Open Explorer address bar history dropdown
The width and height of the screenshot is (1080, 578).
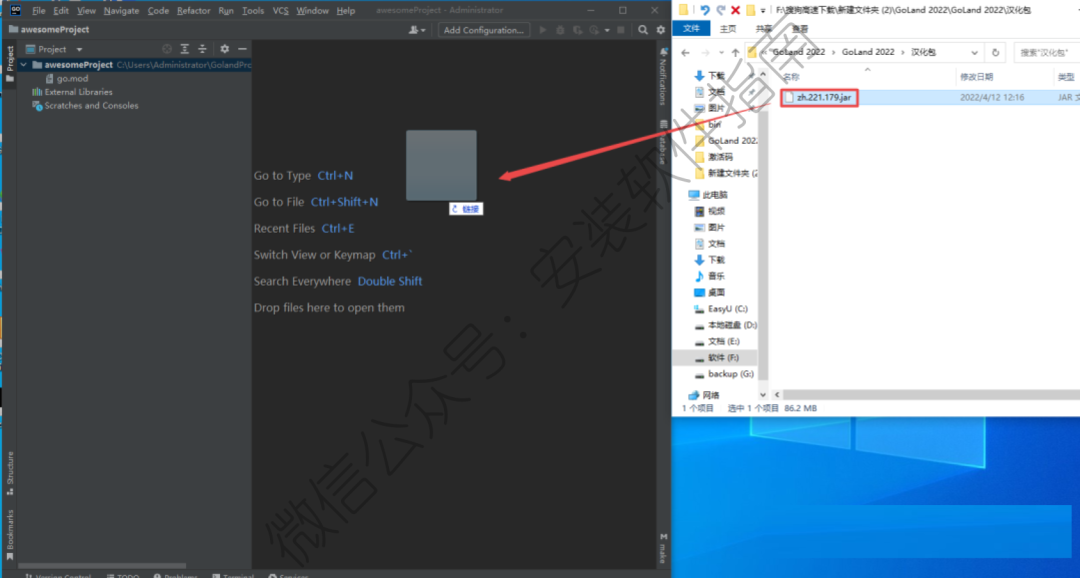[x=974, y=52]
